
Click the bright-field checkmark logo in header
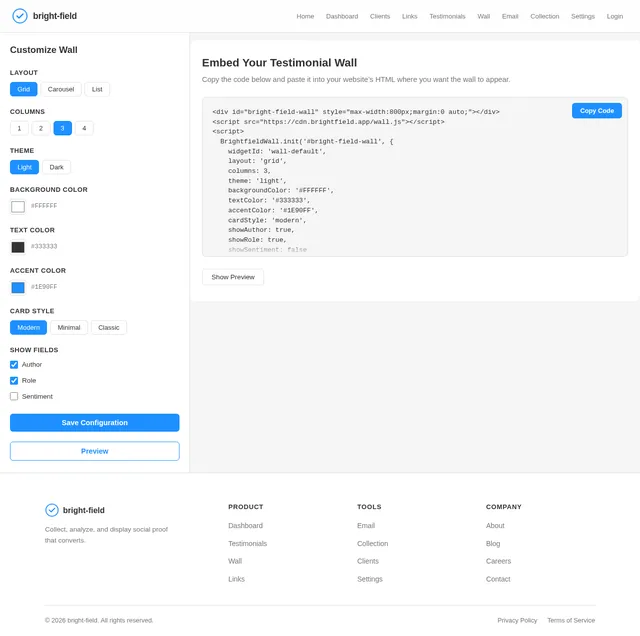[x=20, y=16]
